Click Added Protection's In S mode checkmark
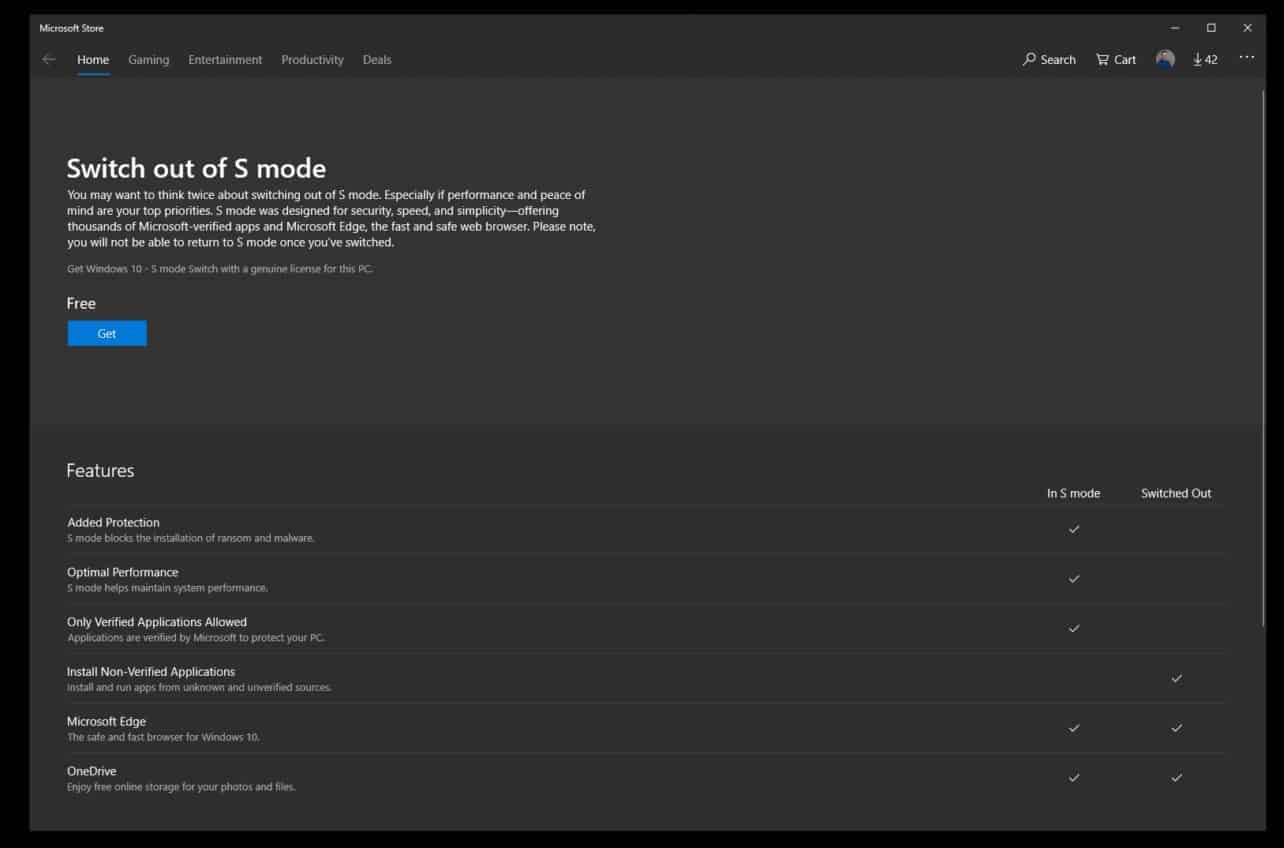The height and width of the screenshot is (848, 1284). click(x=1074, y=529)
